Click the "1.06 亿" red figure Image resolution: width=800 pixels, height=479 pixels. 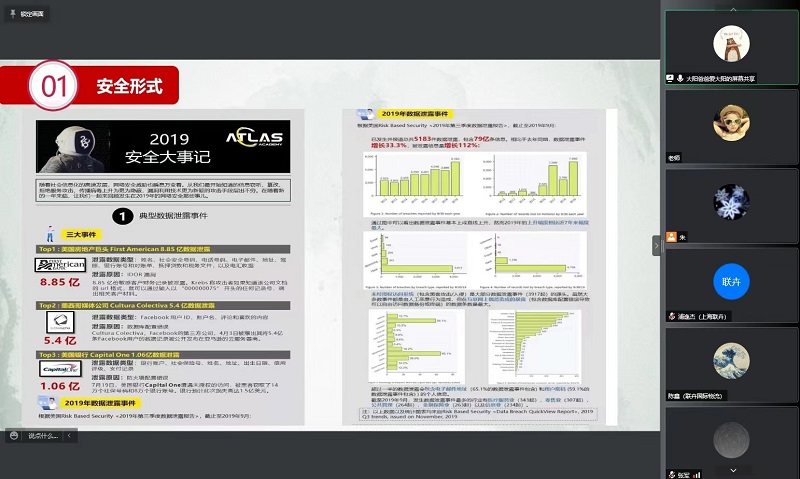pyautogui.click(x=60, y=386)
